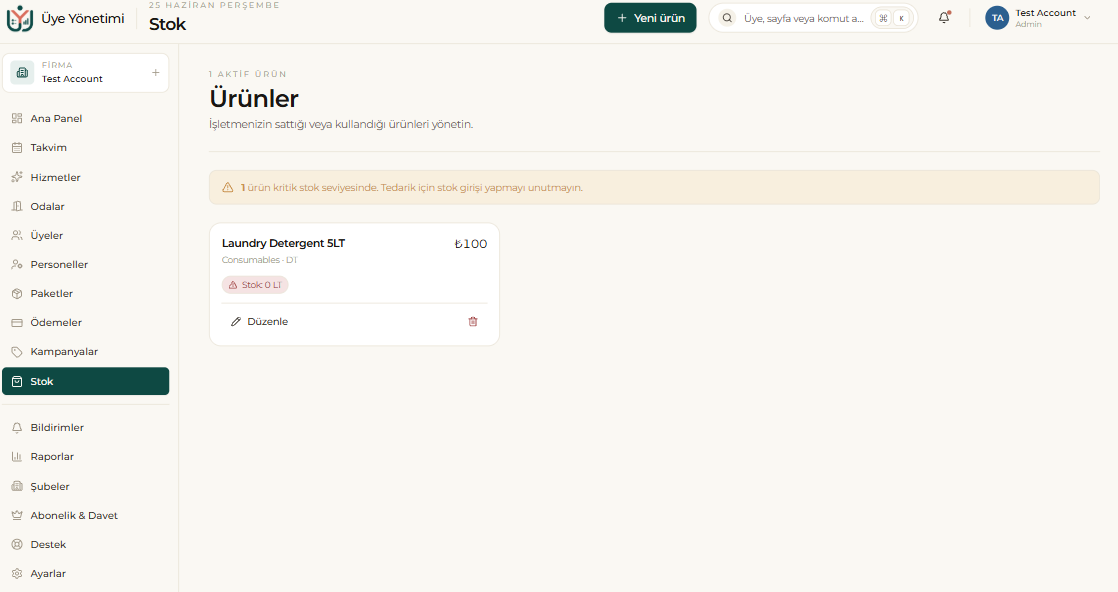The height and width of the screenshot is (592, 1118).
Task: Navigate to Odalar
Action: point(86,206)
